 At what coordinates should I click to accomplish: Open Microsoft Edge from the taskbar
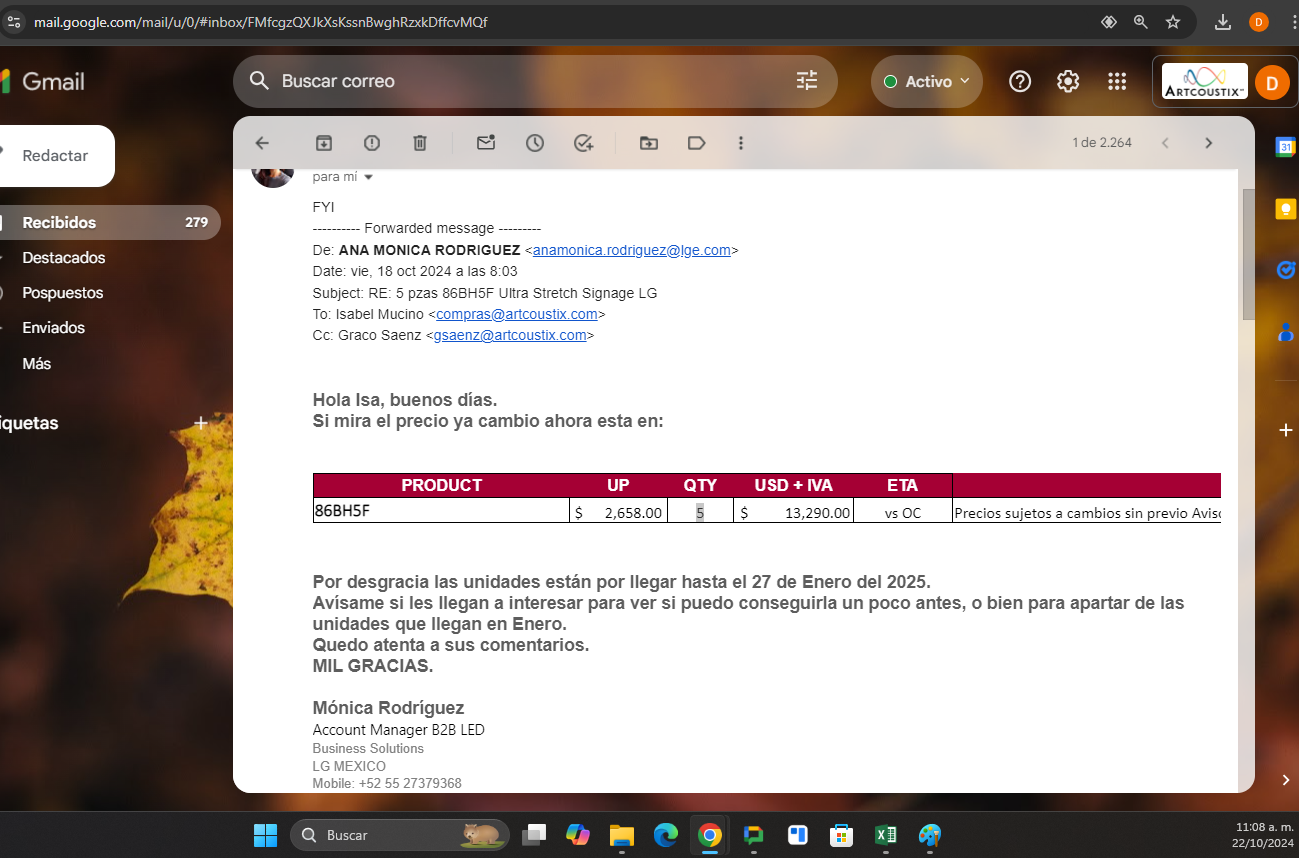(666, 835)
